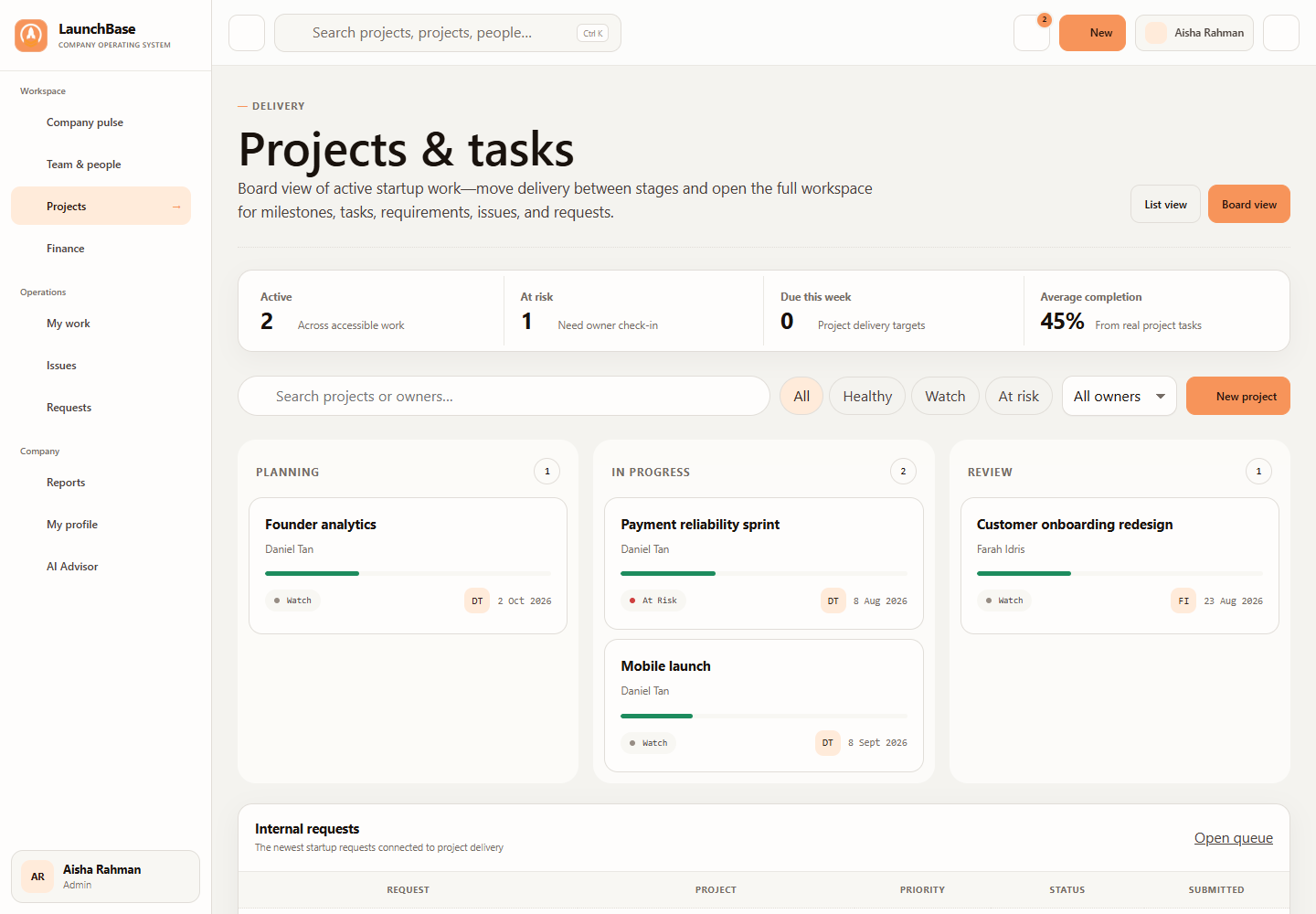
Task: Open My profile page
Action: pyautogui.click(x=101, y=525)
